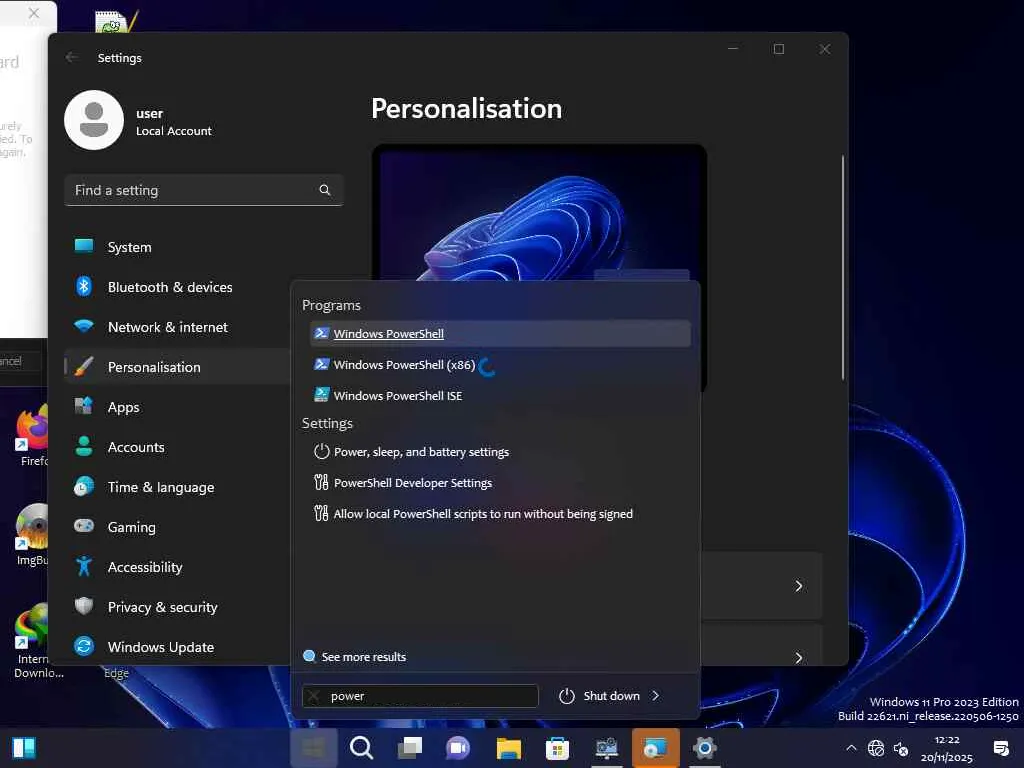Image resolution: width=1024 pixels, height=768 pixels.
Task: Click the network globe tray icon
Action: coord(876,748)
